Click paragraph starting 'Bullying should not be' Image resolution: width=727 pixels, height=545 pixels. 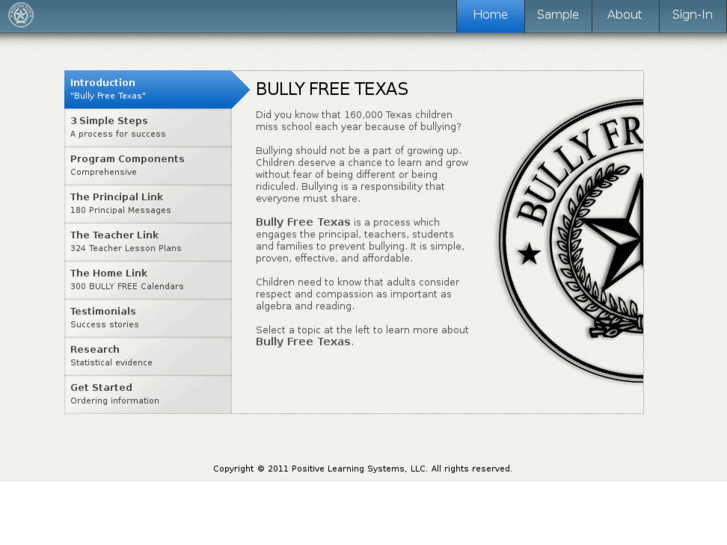pyautogui.click(x=362, y=174)
